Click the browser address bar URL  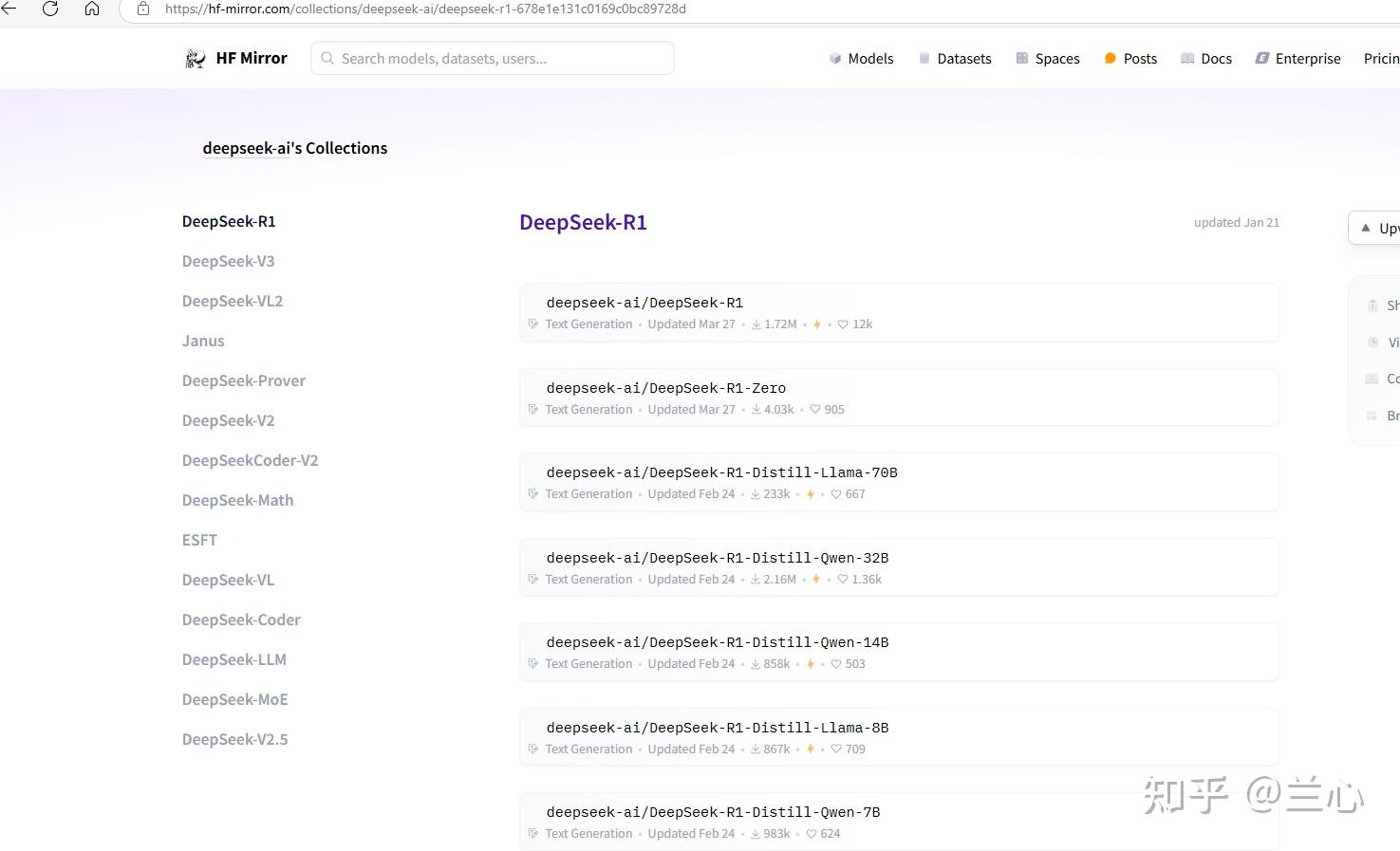425,9
